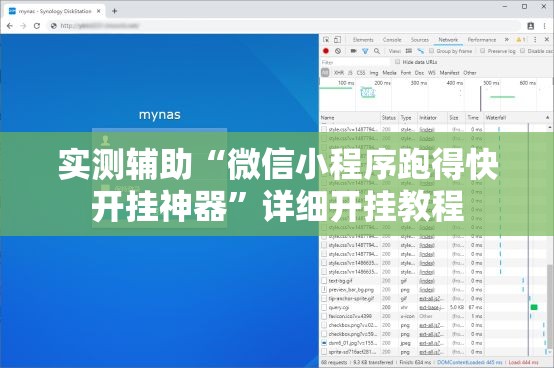Filter requests by WS type

point(432,72)
